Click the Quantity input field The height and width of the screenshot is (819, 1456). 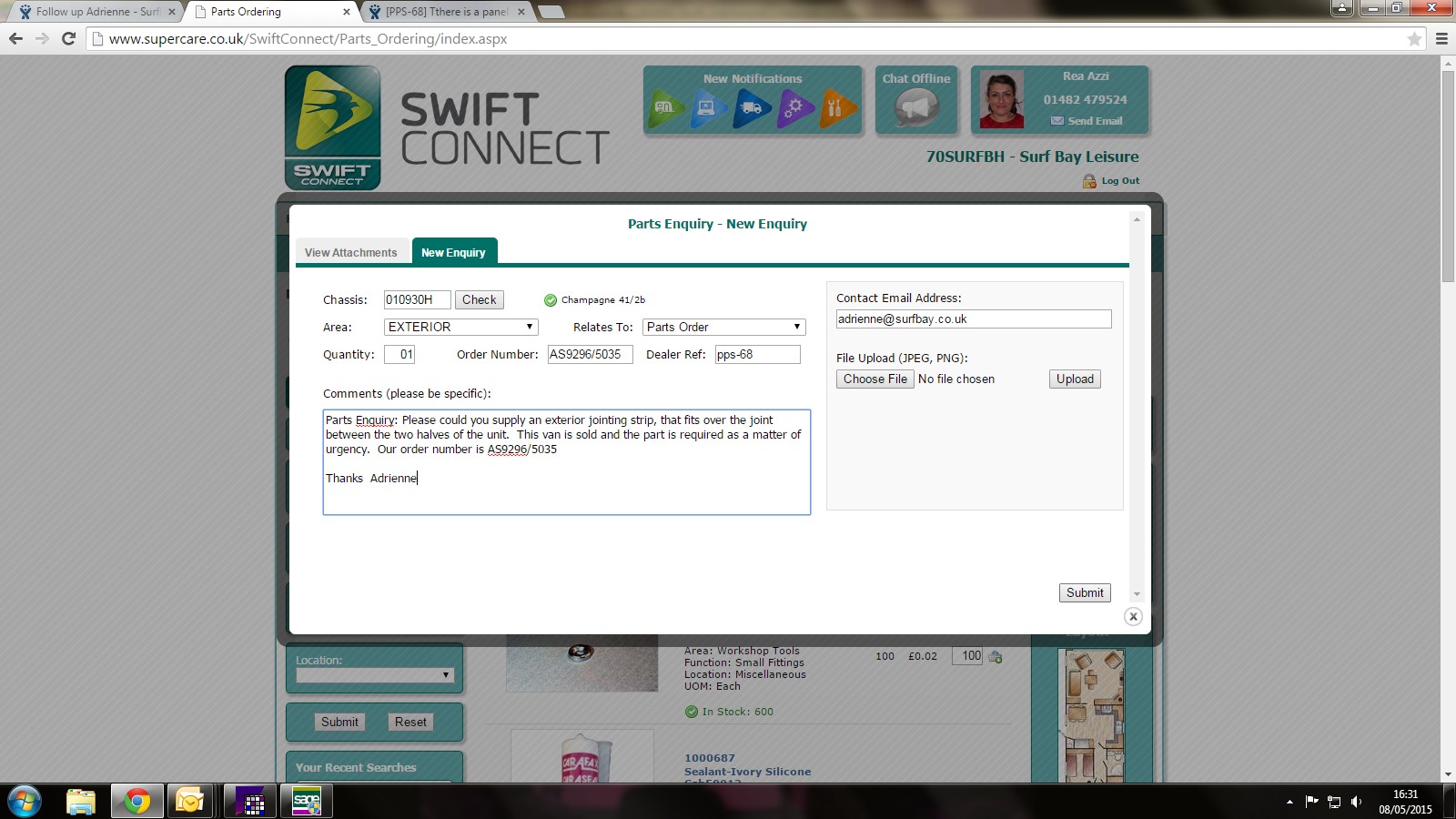[399, 354]
